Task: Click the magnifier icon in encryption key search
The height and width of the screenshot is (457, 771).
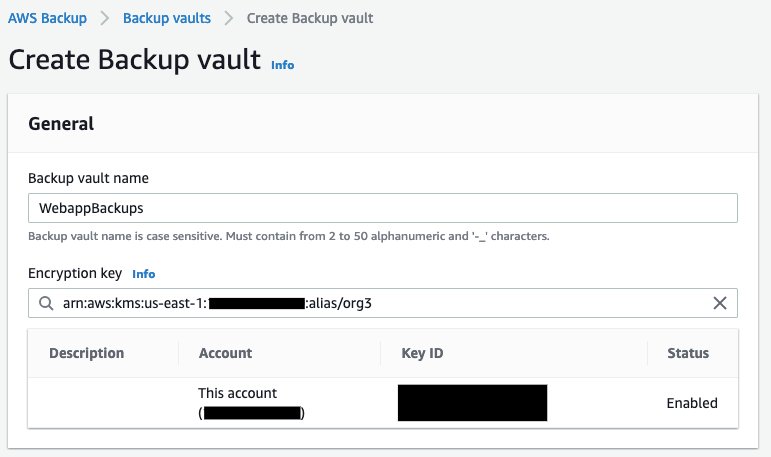Action: coord(46,303)
